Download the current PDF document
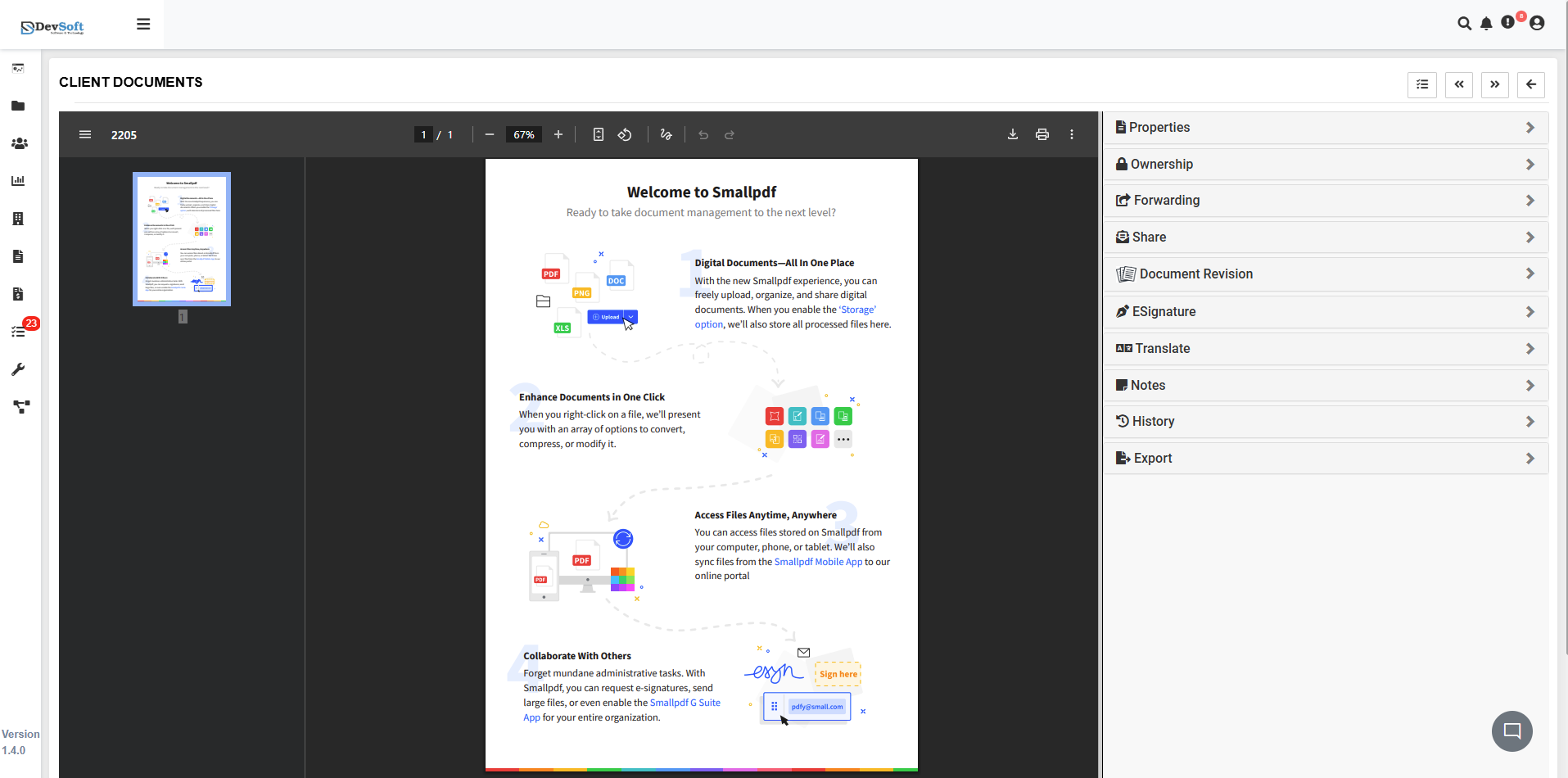Screen dimensions: 1568x778 tap(1013, 134)
